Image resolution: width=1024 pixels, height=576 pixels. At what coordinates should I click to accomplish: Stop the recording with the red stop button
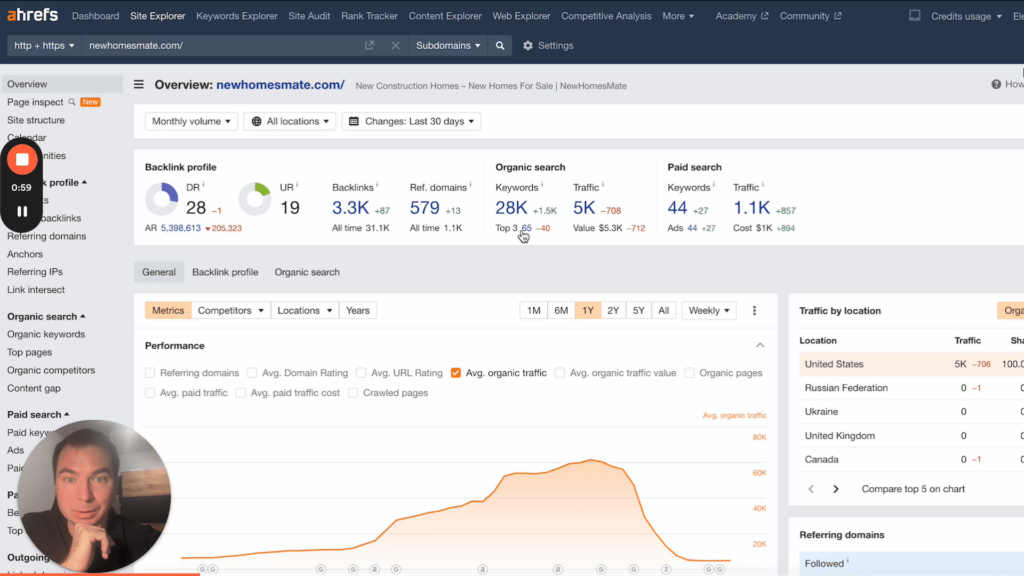coord(21,158)
